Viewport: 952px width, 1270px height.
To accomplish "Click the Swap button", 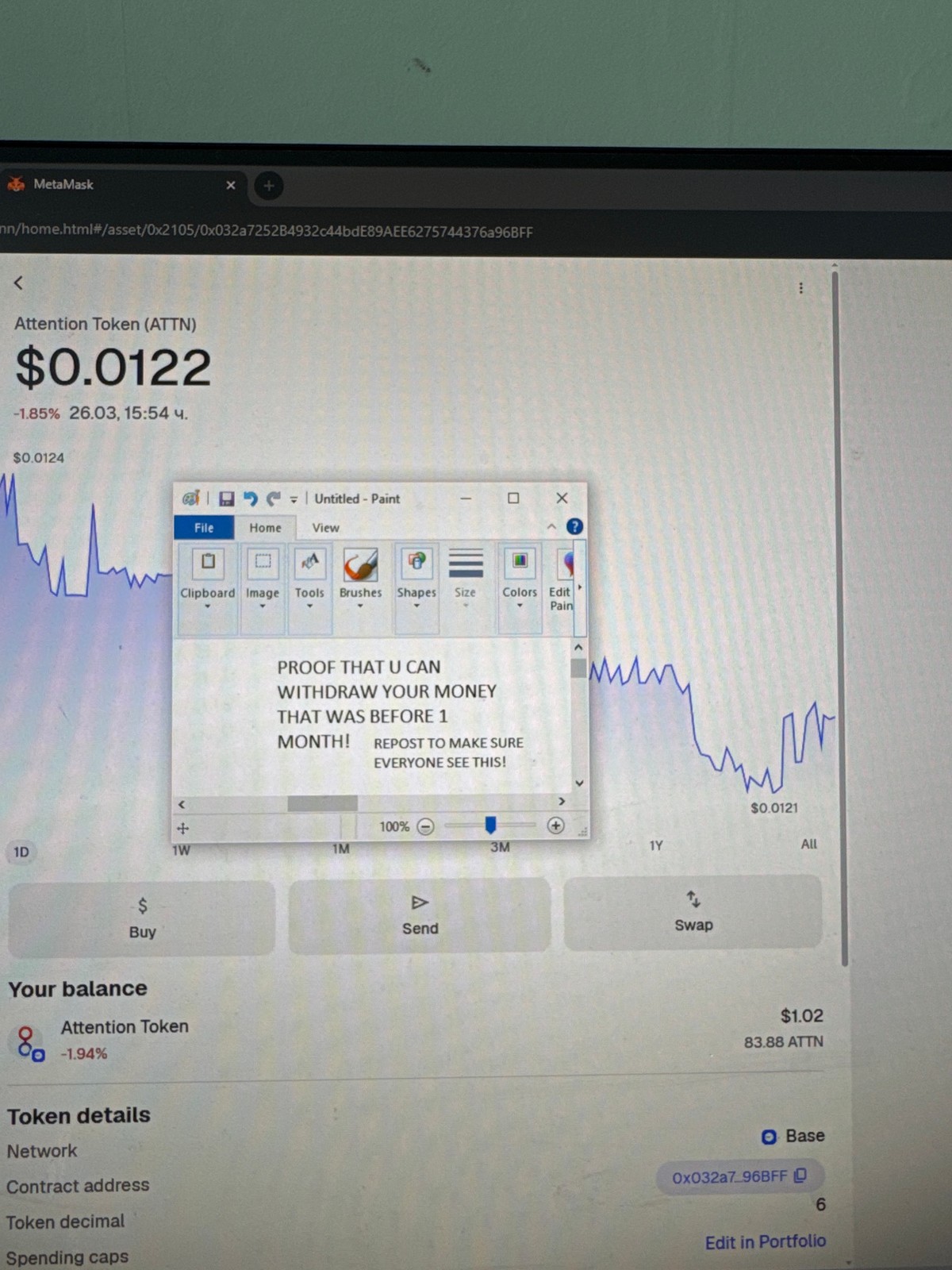I will [693, 911].
